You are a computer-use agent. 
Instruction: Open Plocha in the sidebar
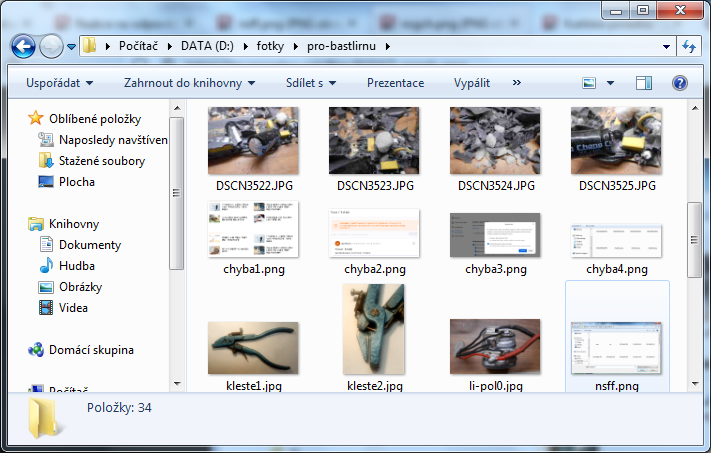point(77,182)
